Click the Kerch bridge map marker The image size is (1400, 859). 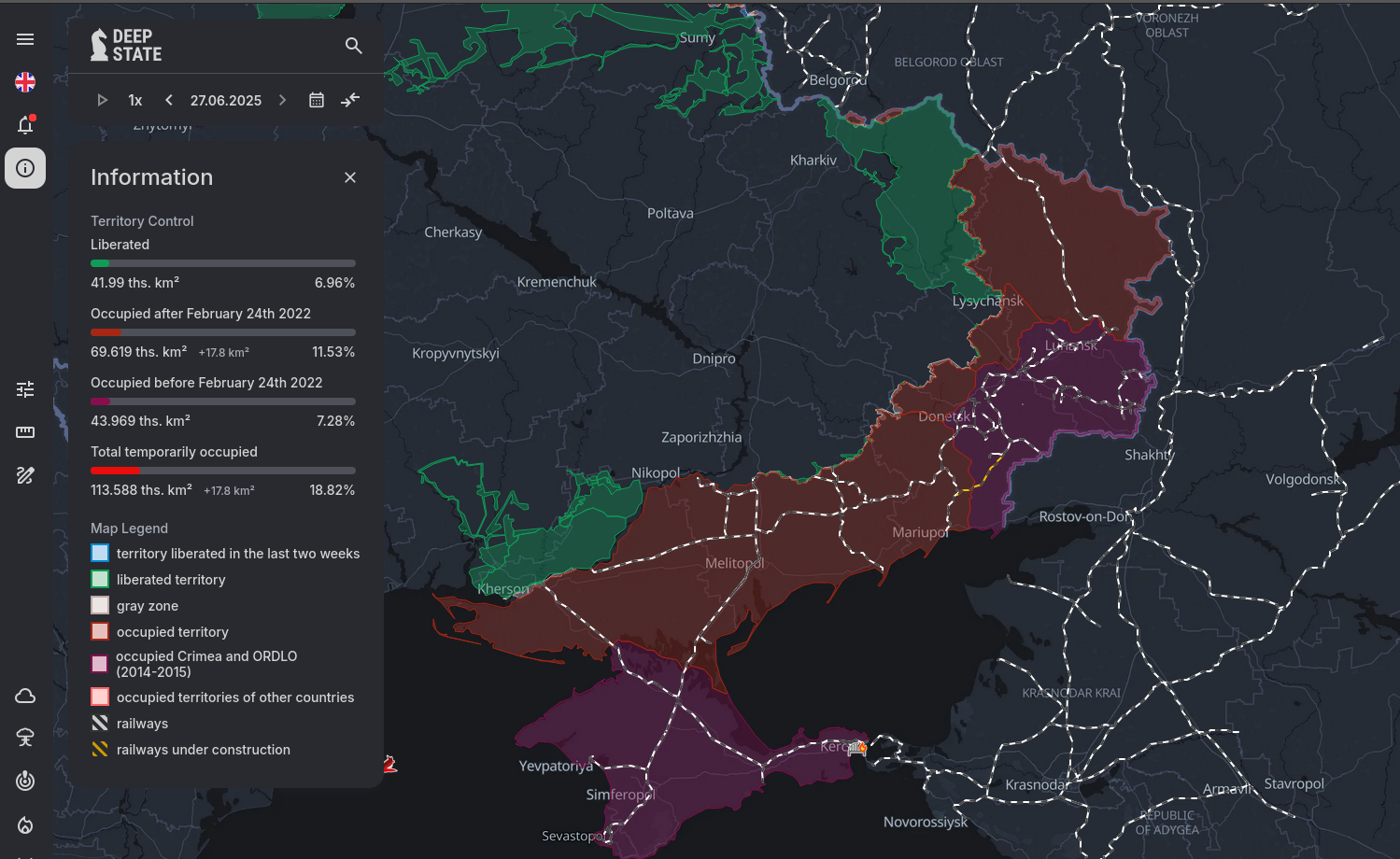(x=857, y=748)
